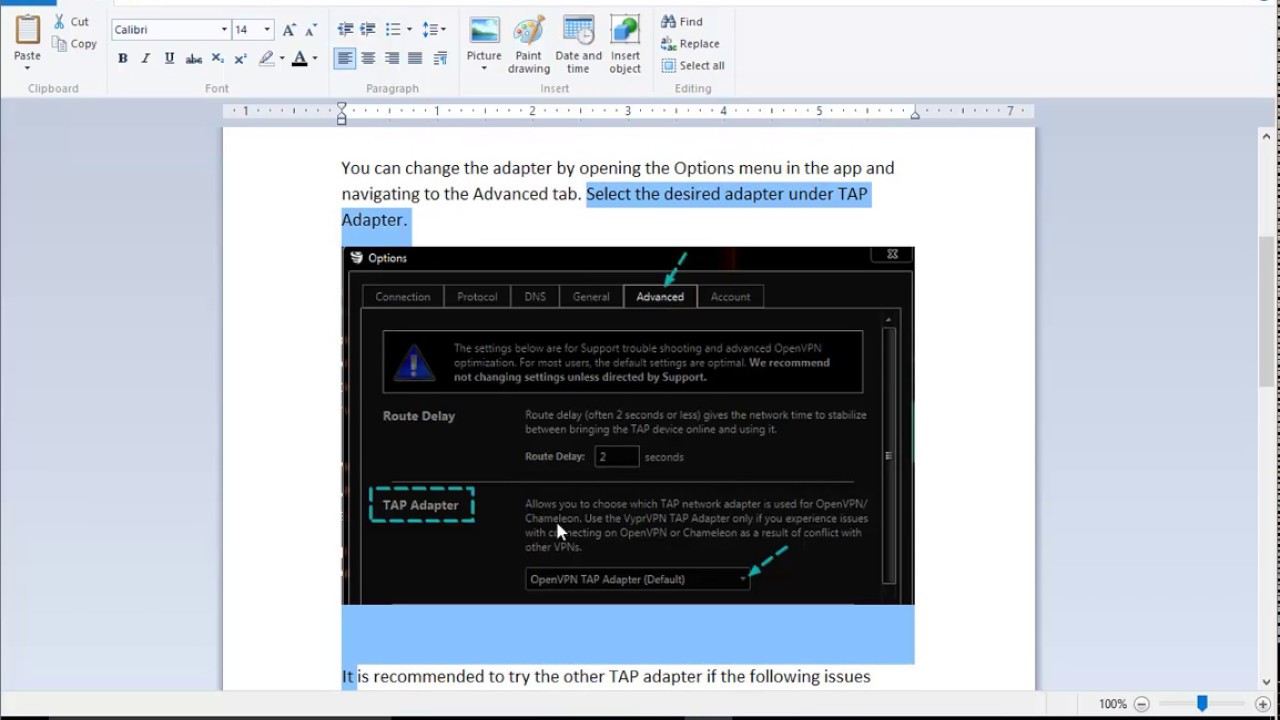Click the vertical scrollbar thumb
Viewport: 1280px width, 720px height.
click(1266, 311)
